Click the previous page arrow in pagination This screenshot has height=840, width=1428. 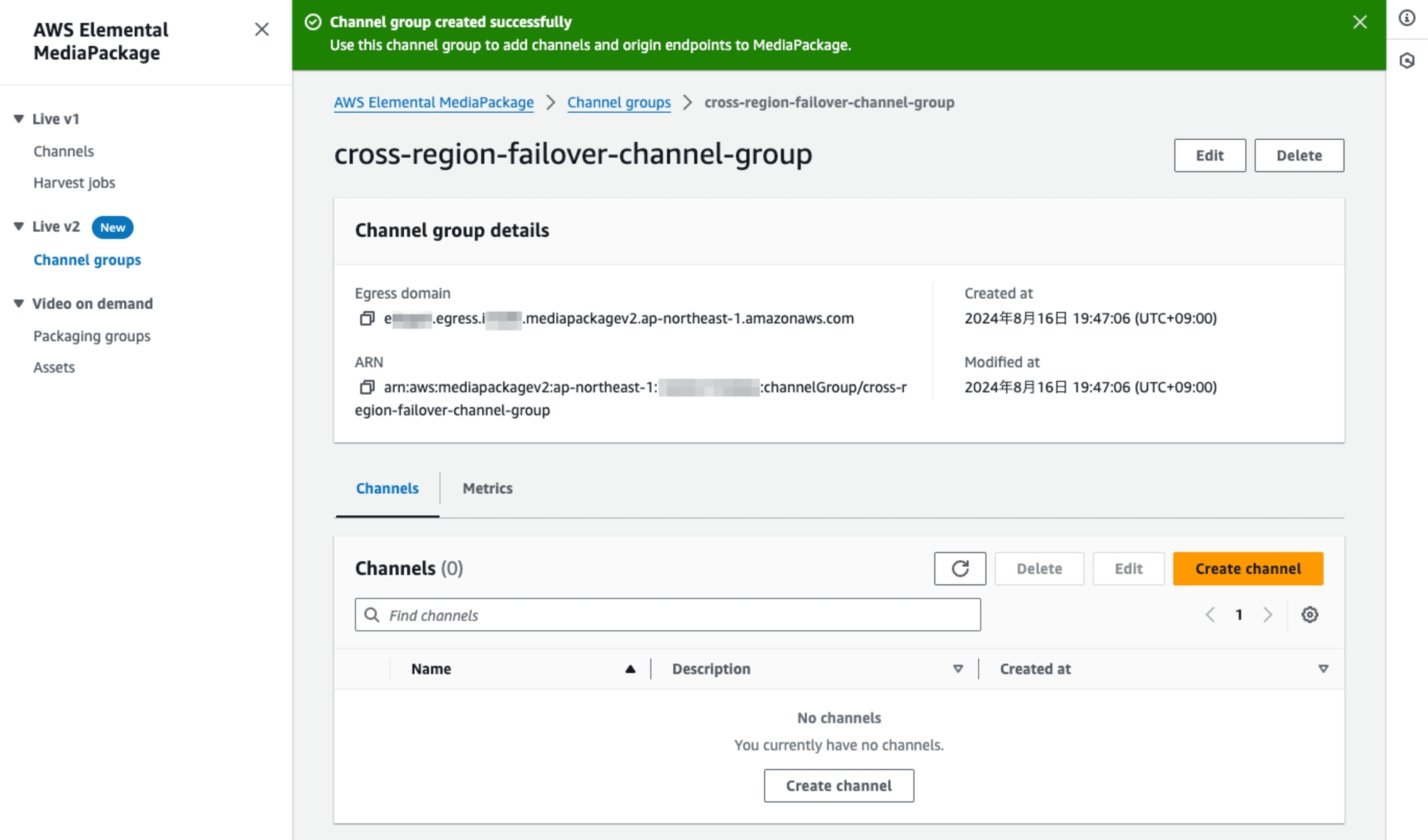click(x=1210, y=614)
